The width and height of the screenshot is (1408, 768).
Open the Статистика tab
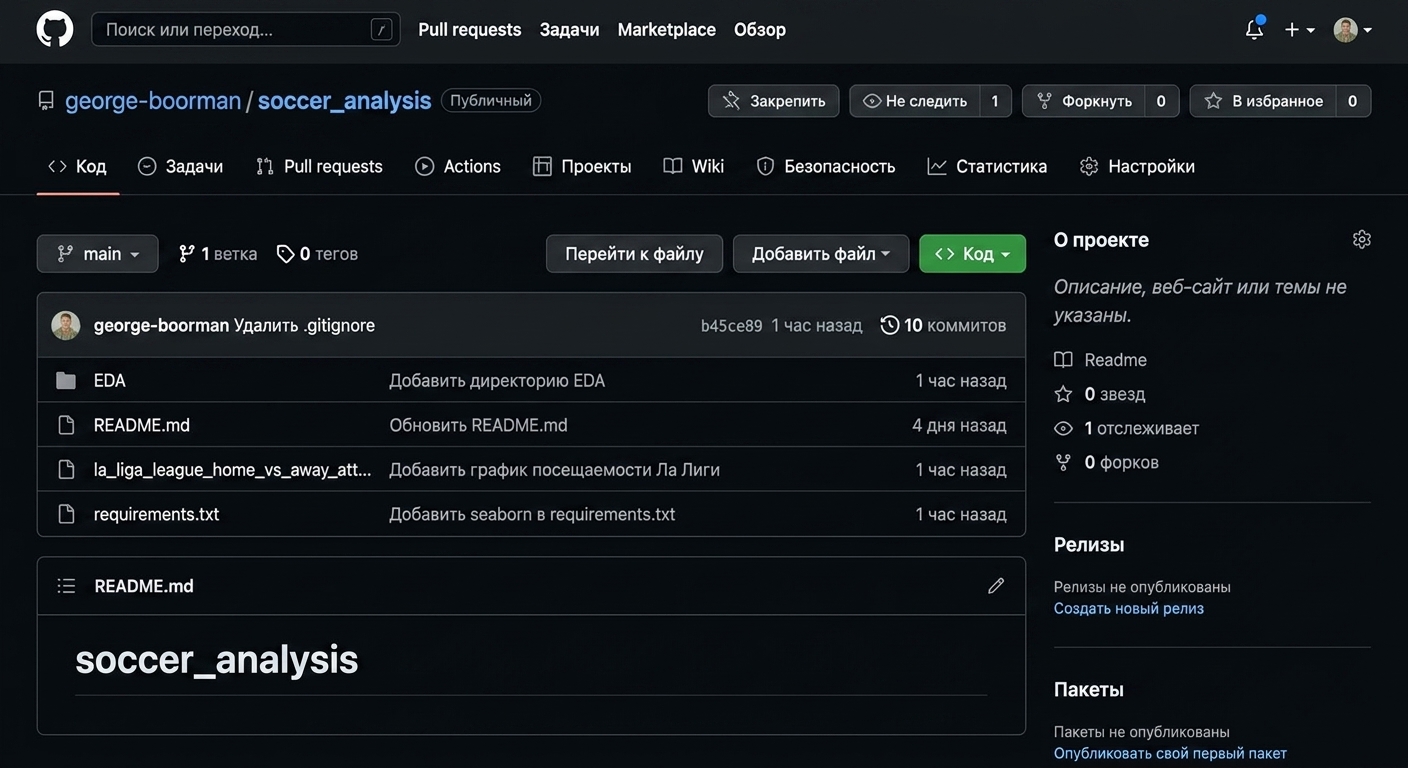(x=987, y=166)
